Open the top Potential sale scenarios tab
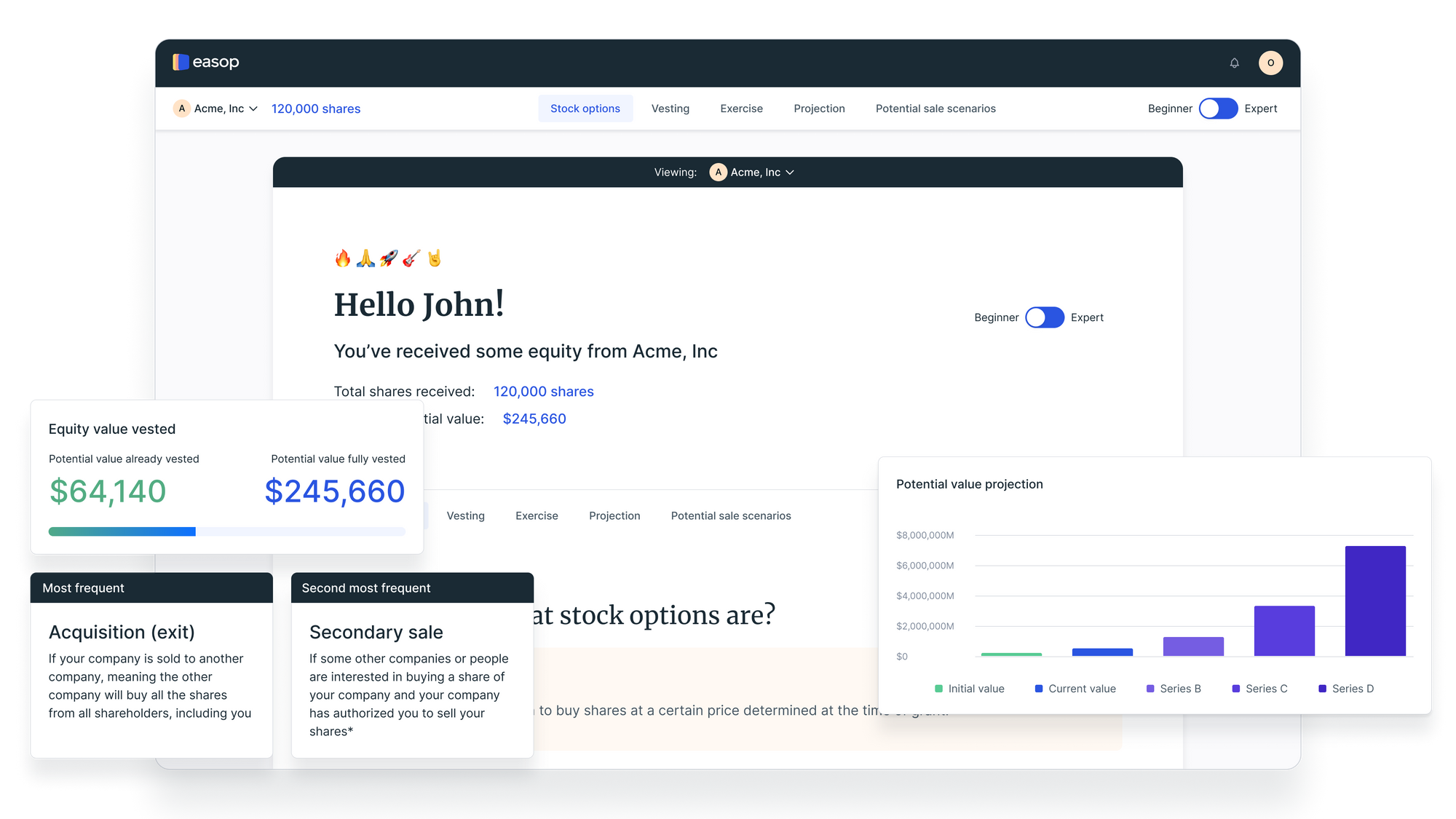The image size is (1456, 819). (935, 108)
